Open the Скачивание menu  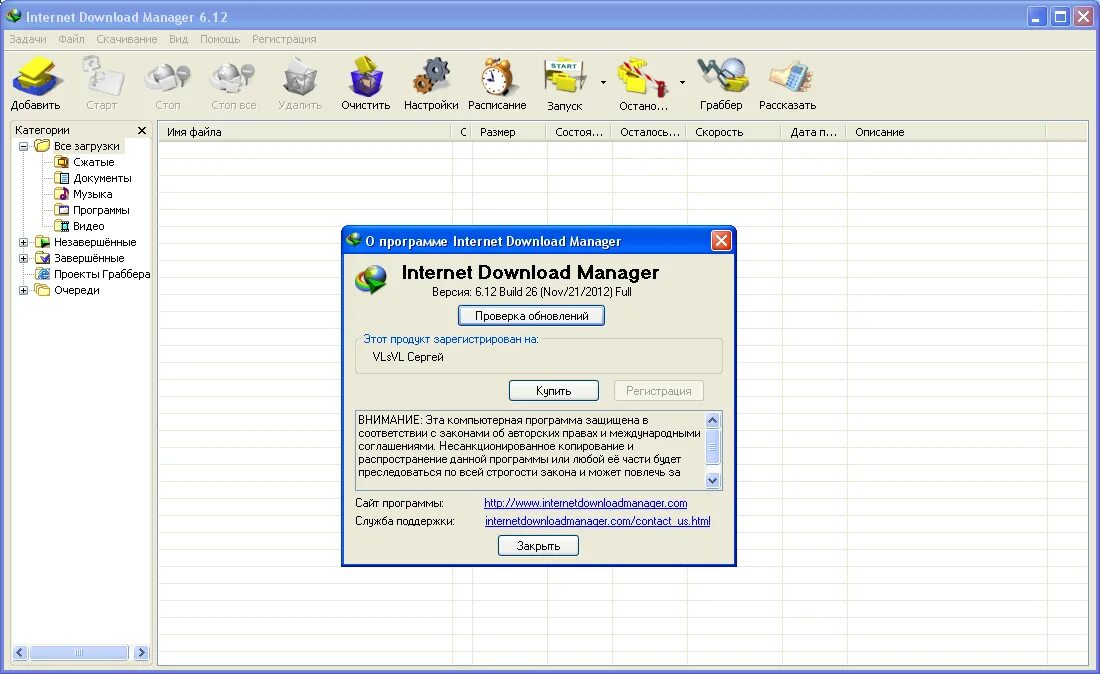tap(126, 39)
